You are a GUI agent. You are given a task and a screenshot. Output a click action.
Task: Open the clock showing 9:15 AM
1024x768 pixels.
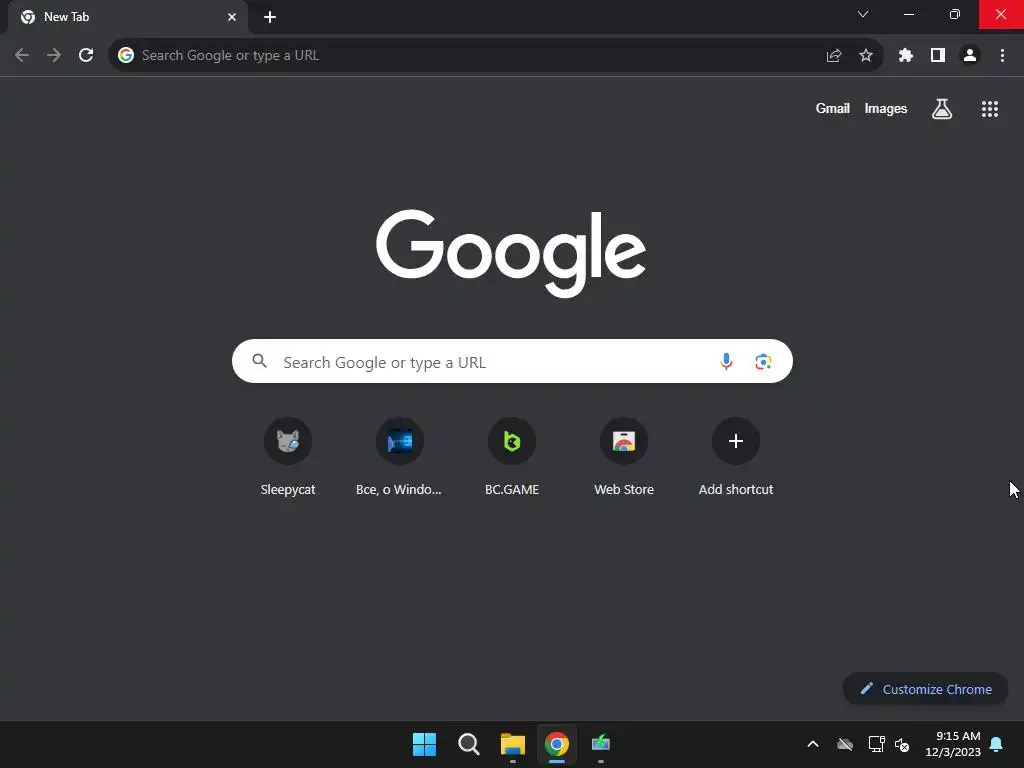tap(953, 744)
